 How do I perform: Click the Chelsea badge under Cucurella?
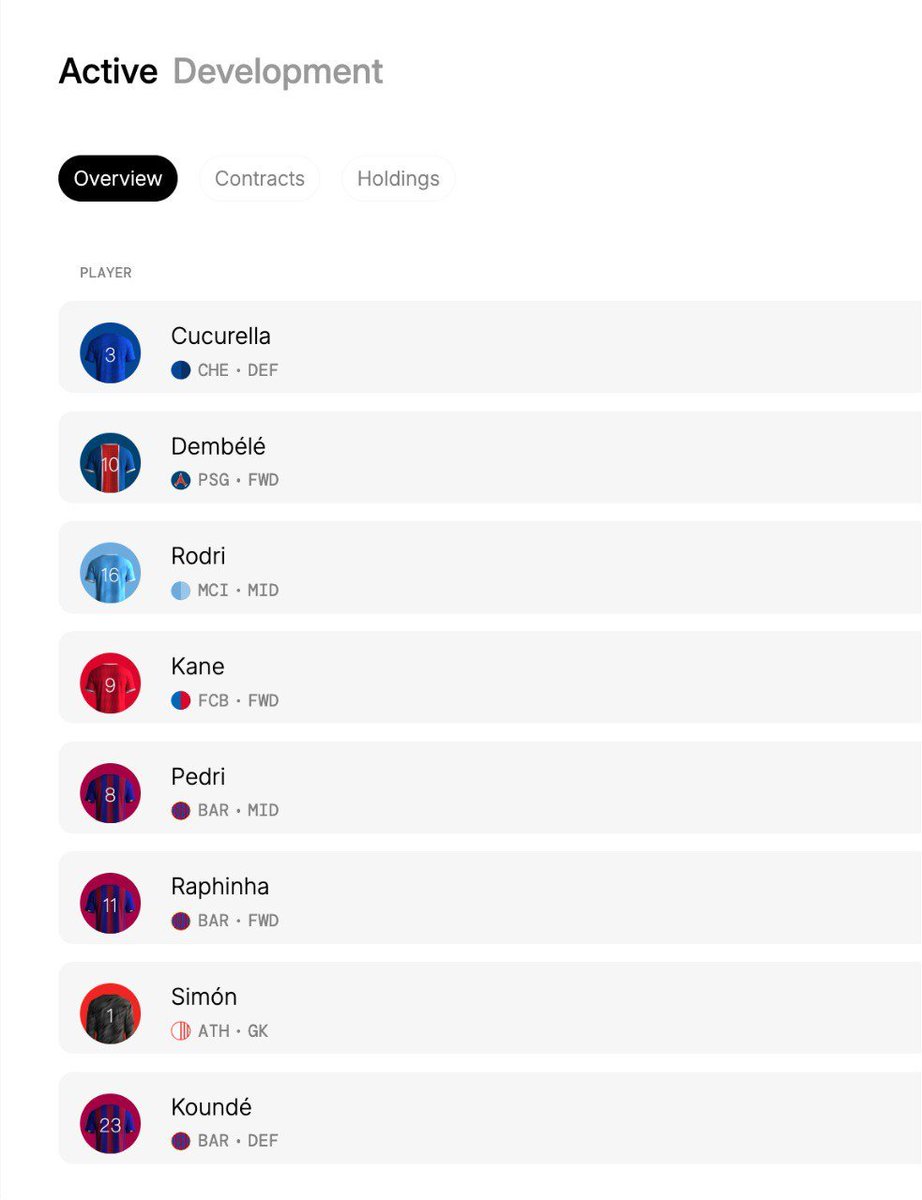181,370
